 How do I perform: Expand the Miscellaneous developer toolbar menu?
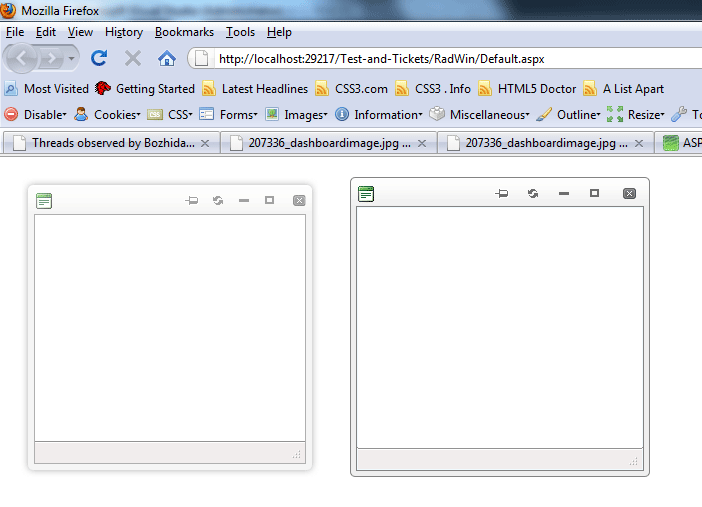coord(479,115)
